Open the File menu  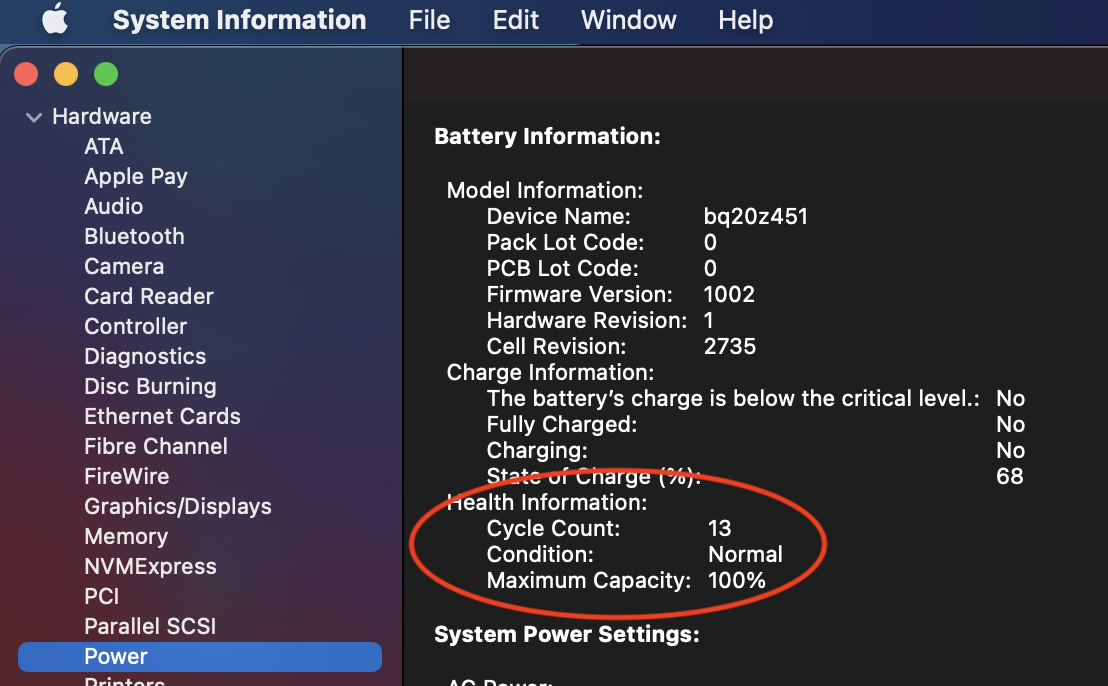pyautogui.click(x=429, y=20)
